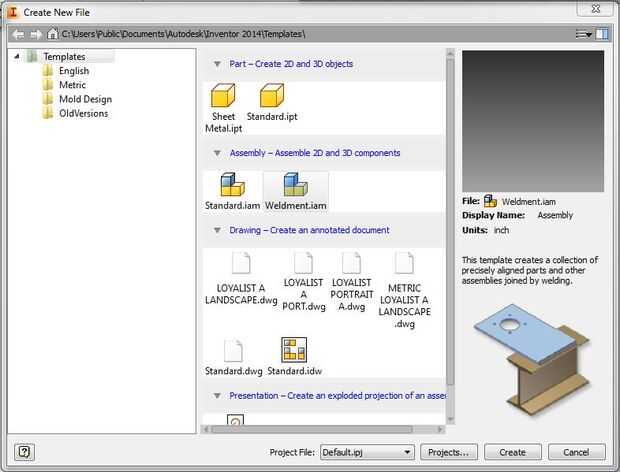Select the Sheet Metal.ipt template icon
This screenshot has width=620, height=472.
(223, 96)
